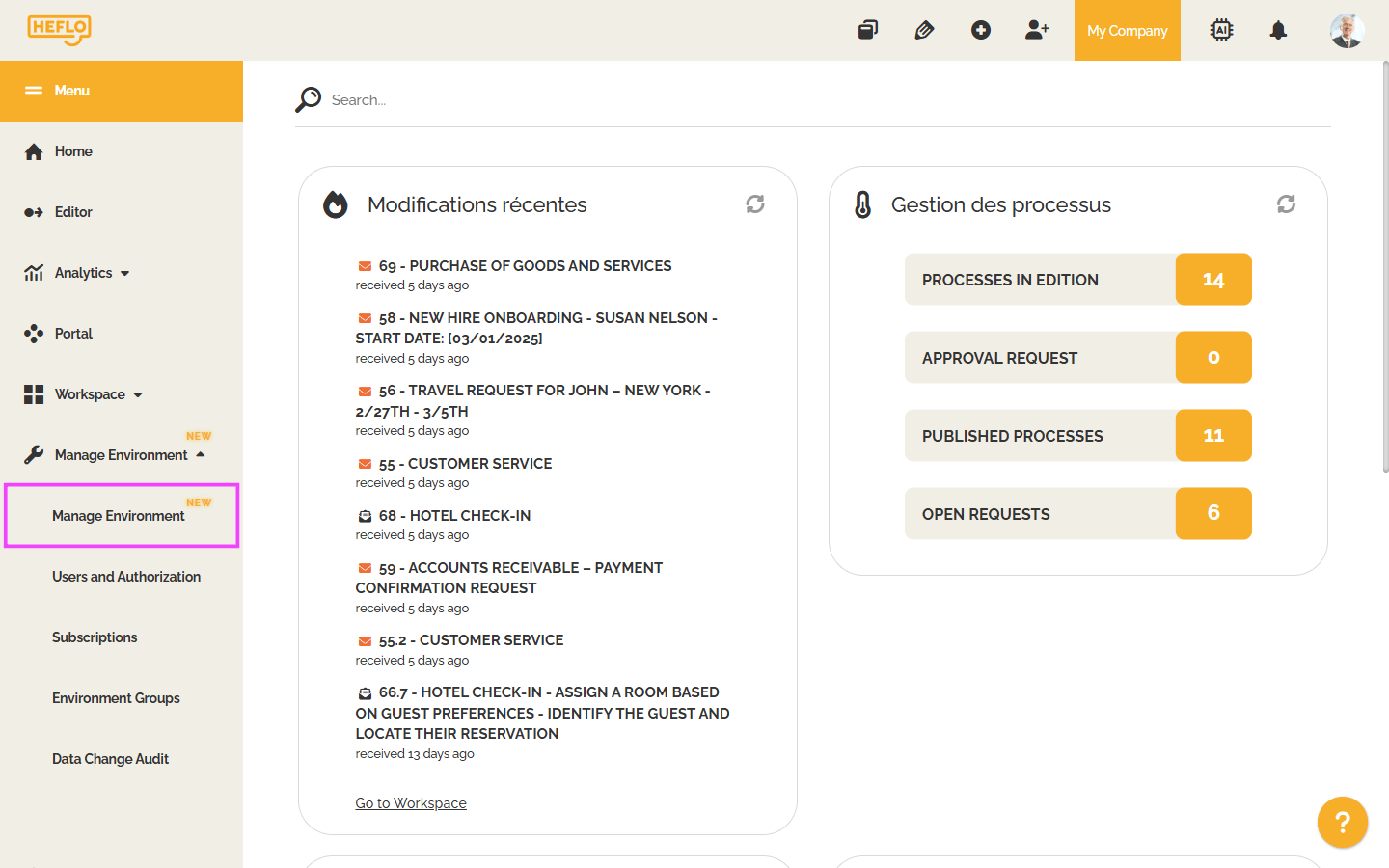
Task: Click the search magnifier icon
Action: (x=308, y=99)
